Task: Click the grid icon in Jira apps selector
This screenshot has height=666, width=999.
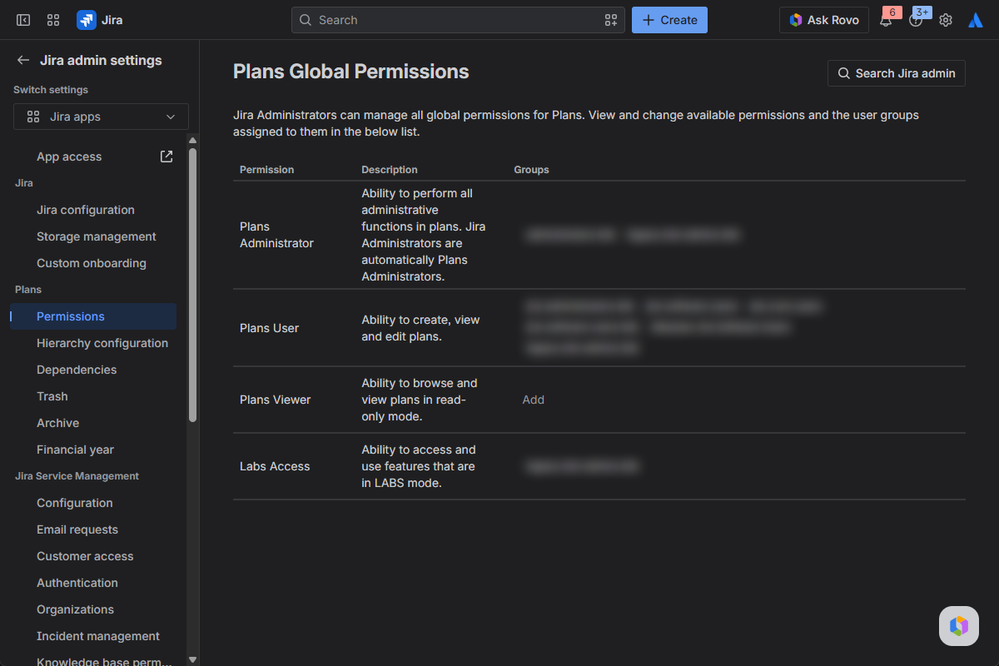Action: (33, 117)
